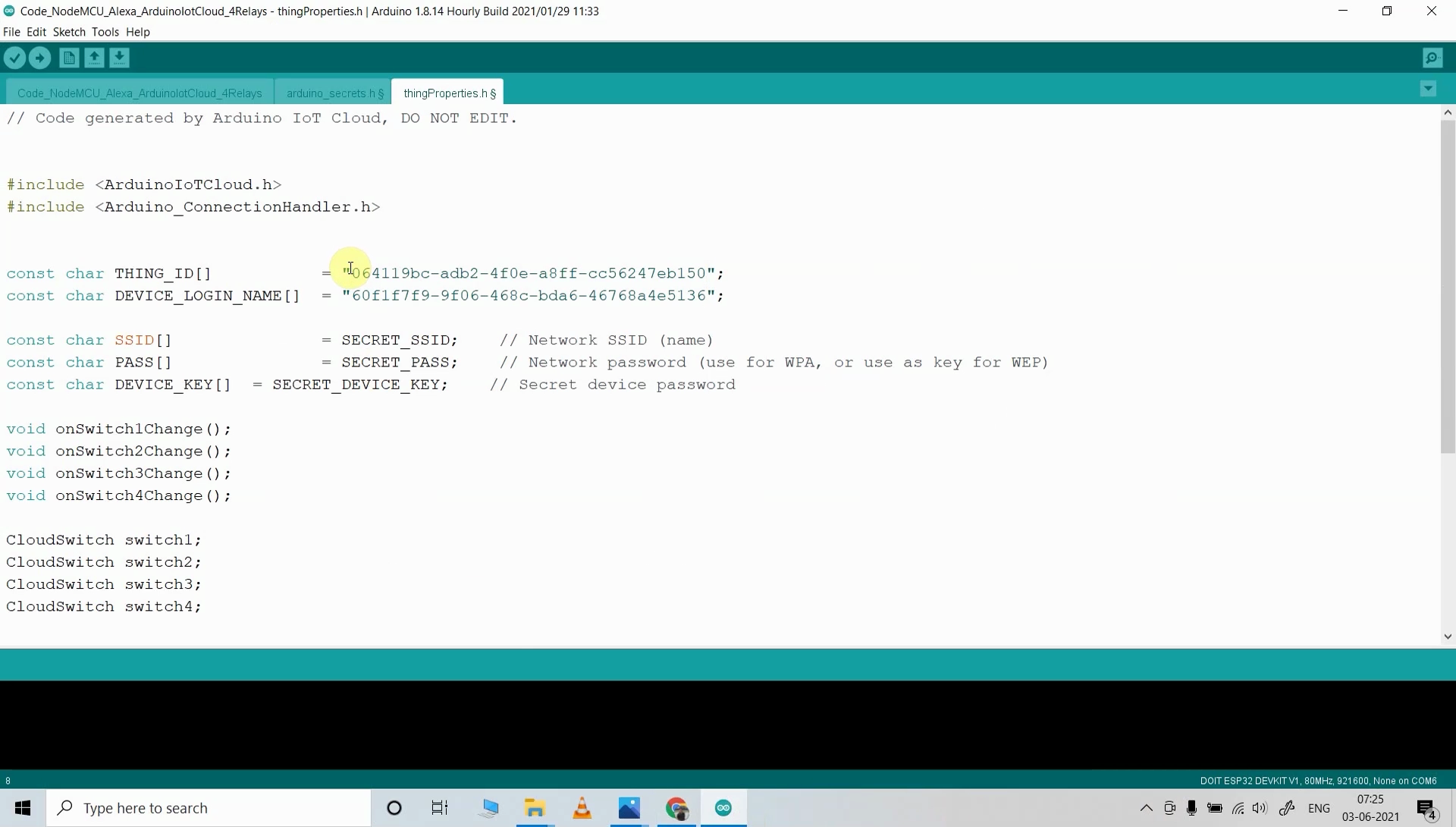1456x827 pixels.
Task: Create a new sketch file
Action: (x=69, y=58)
